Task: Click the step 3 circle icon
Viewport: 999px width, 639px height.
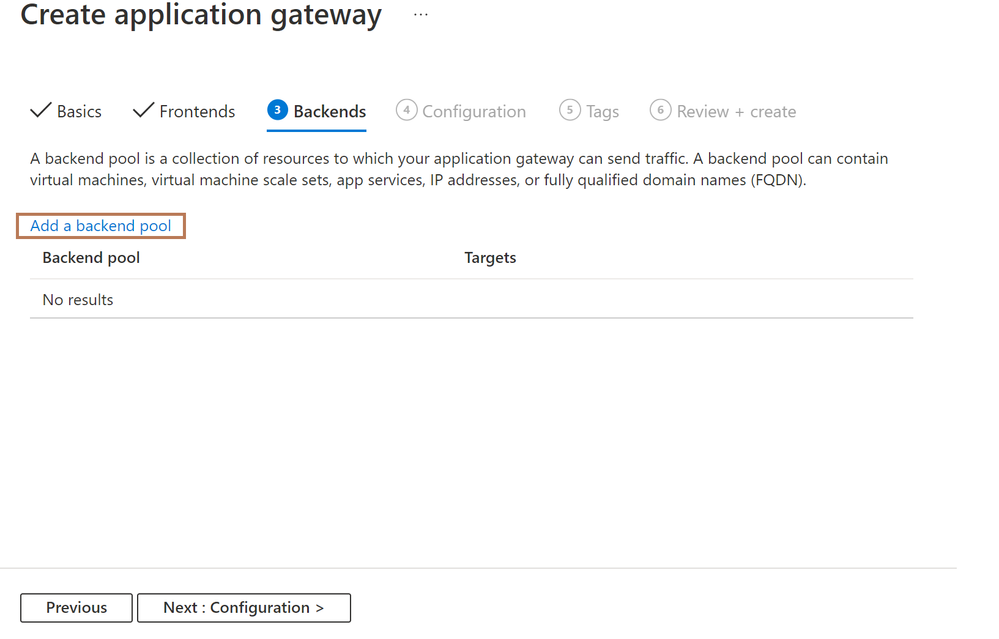Action: pyautogui.click(x=277, y=110)
